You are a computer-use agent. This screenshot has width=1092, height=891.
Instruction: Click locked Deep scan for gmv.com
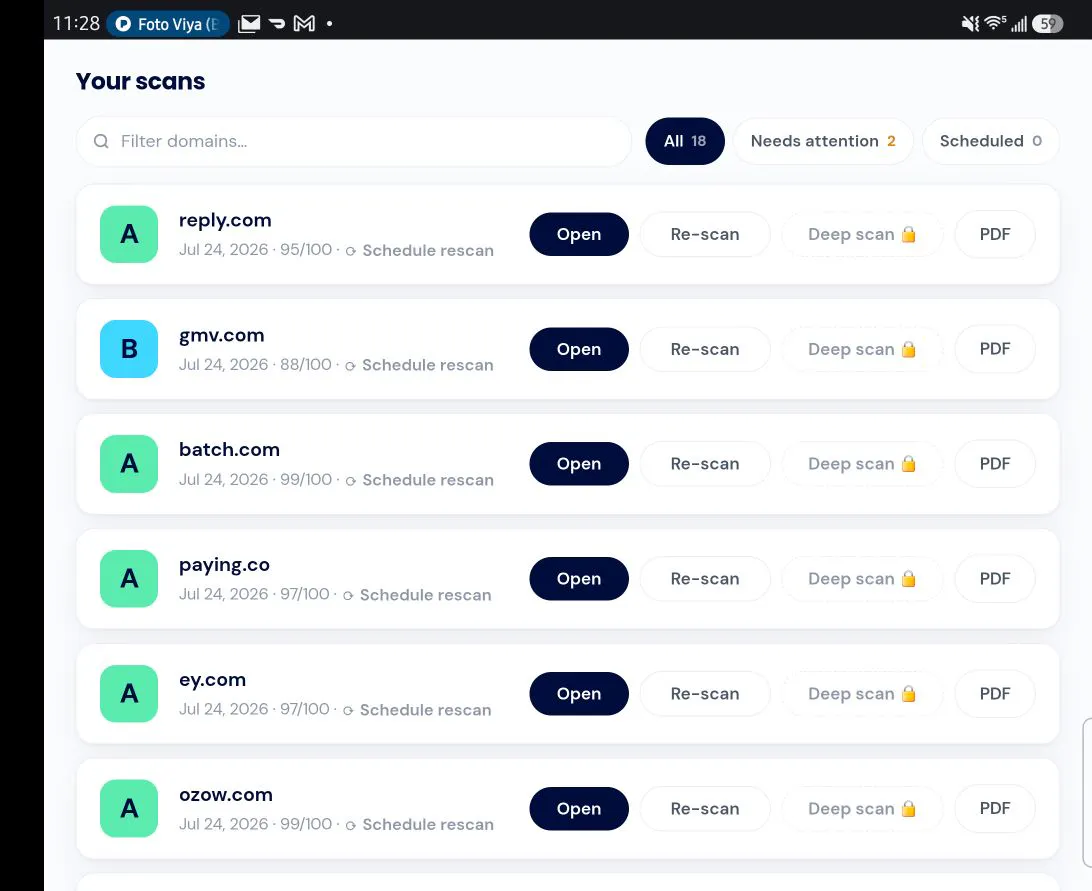point(861,349)
